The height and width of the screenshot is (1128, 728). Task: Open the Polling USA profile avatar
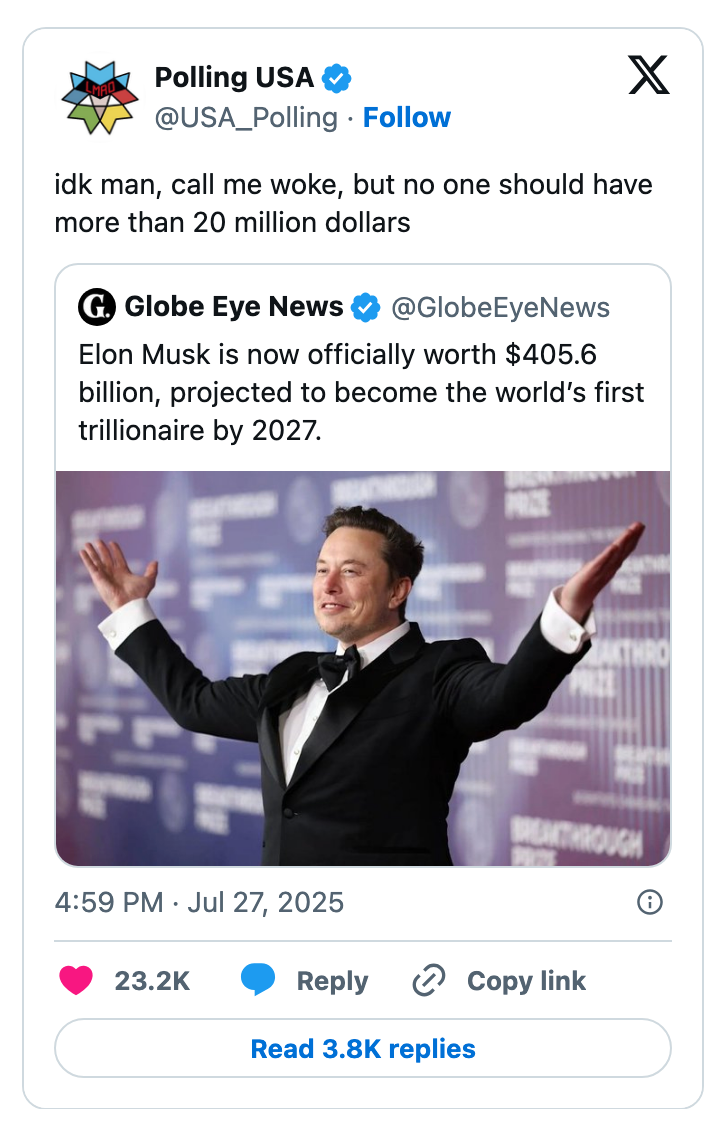(97, 97)
